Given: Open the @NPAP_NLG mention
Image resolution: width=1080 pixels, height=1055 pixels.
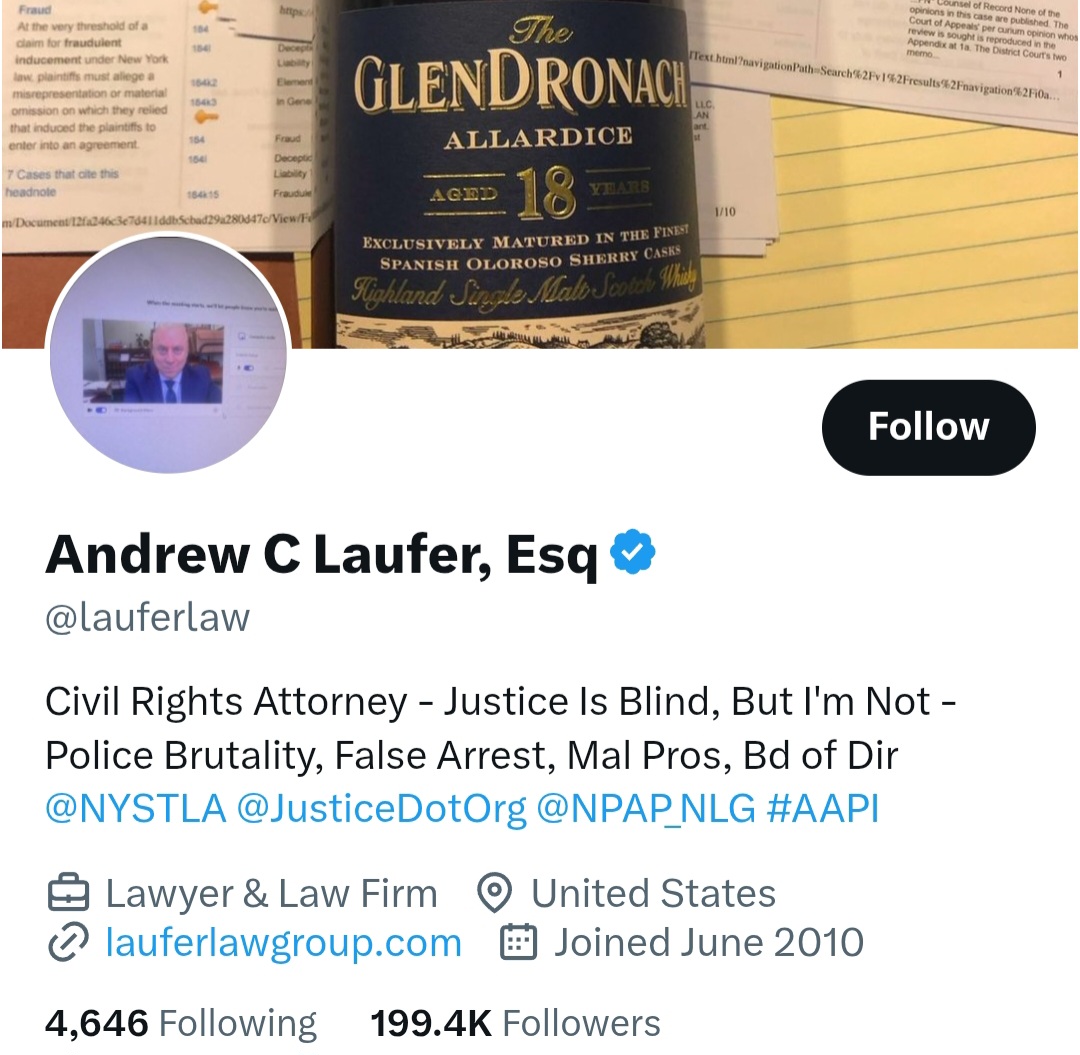Looking at the screenshot, I should click(x=645, y=808).
